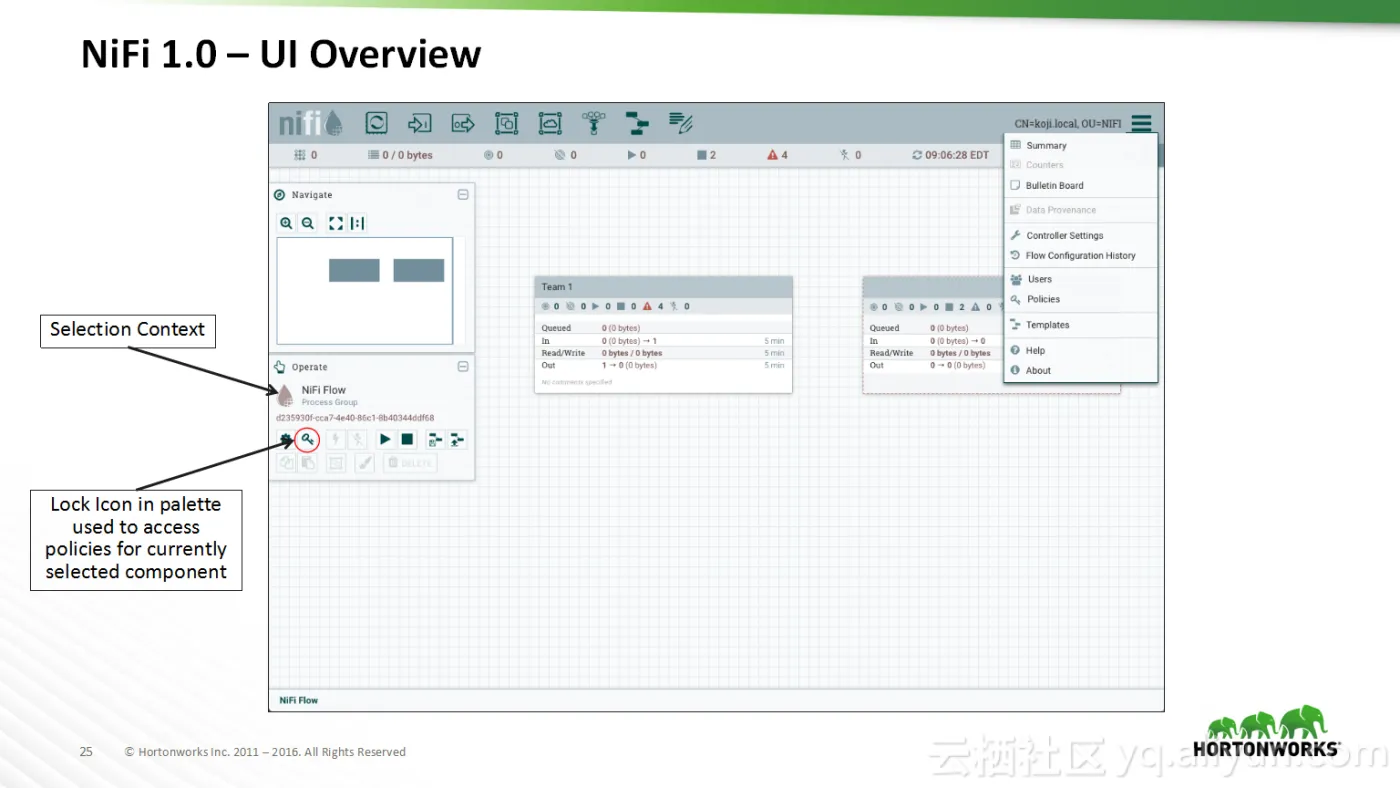The width and height of the screenshot is (1400, 788).
Task: Click the Enable lightning icon in Operate
Action: coord(336,439)
